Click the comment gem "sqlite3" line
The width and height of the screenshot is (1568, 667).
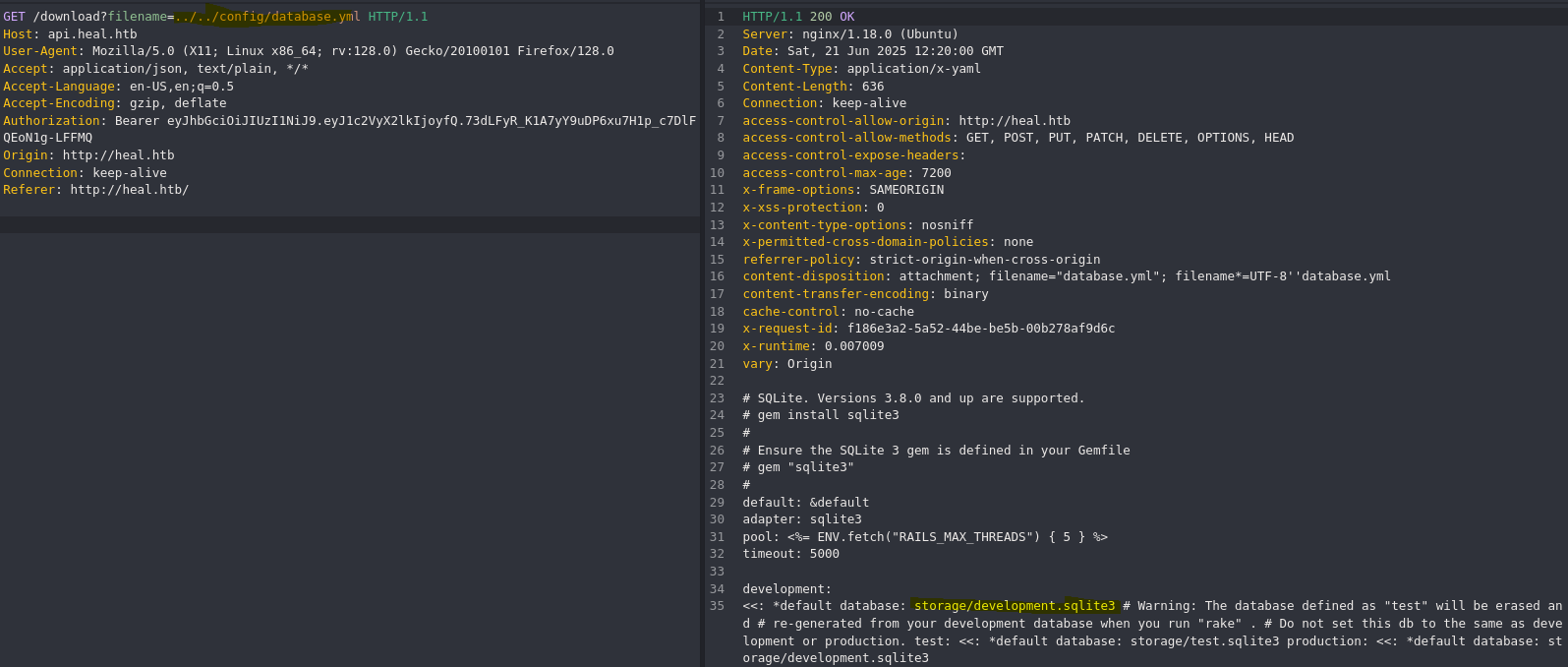click(798, 467)
